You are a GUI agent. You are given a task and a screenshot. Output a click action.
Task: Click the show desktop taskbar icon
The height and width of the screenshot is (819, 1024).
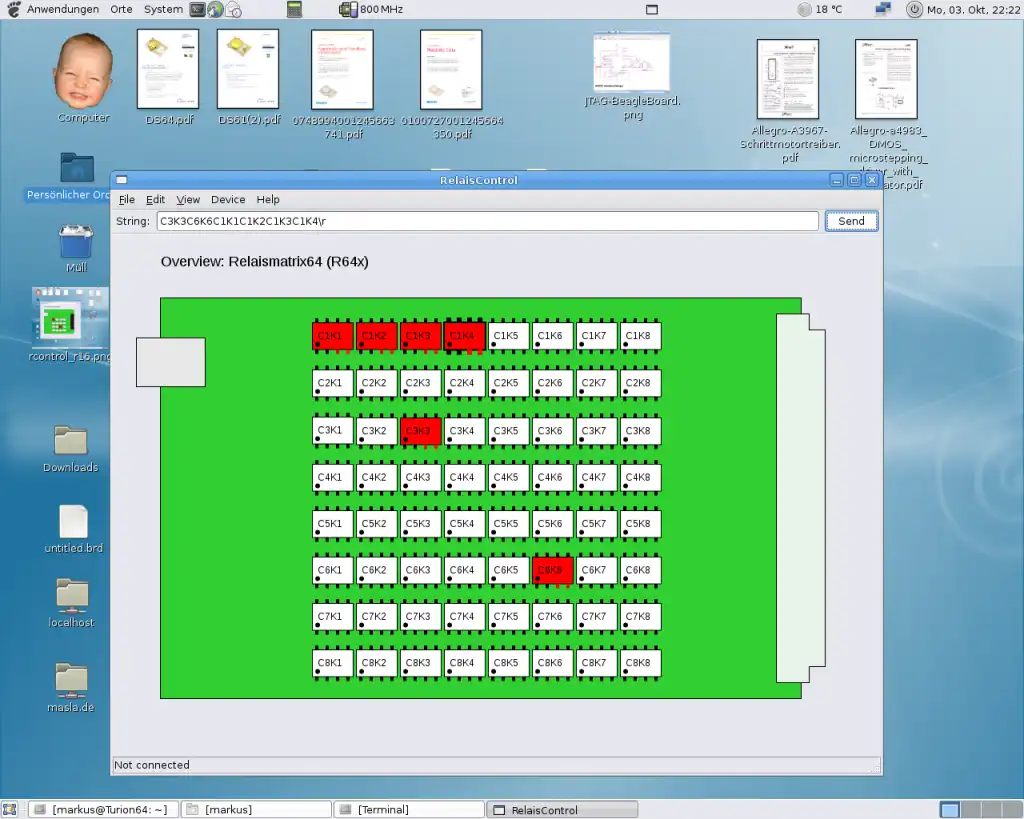[9, 810]
